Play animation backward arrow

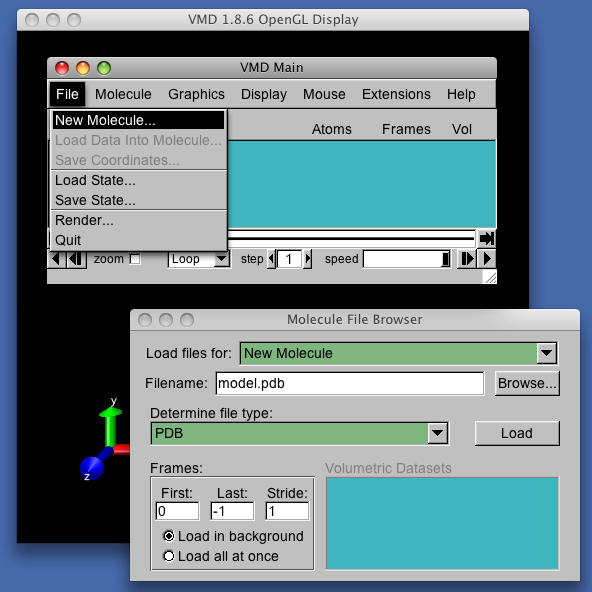point(56,259)
